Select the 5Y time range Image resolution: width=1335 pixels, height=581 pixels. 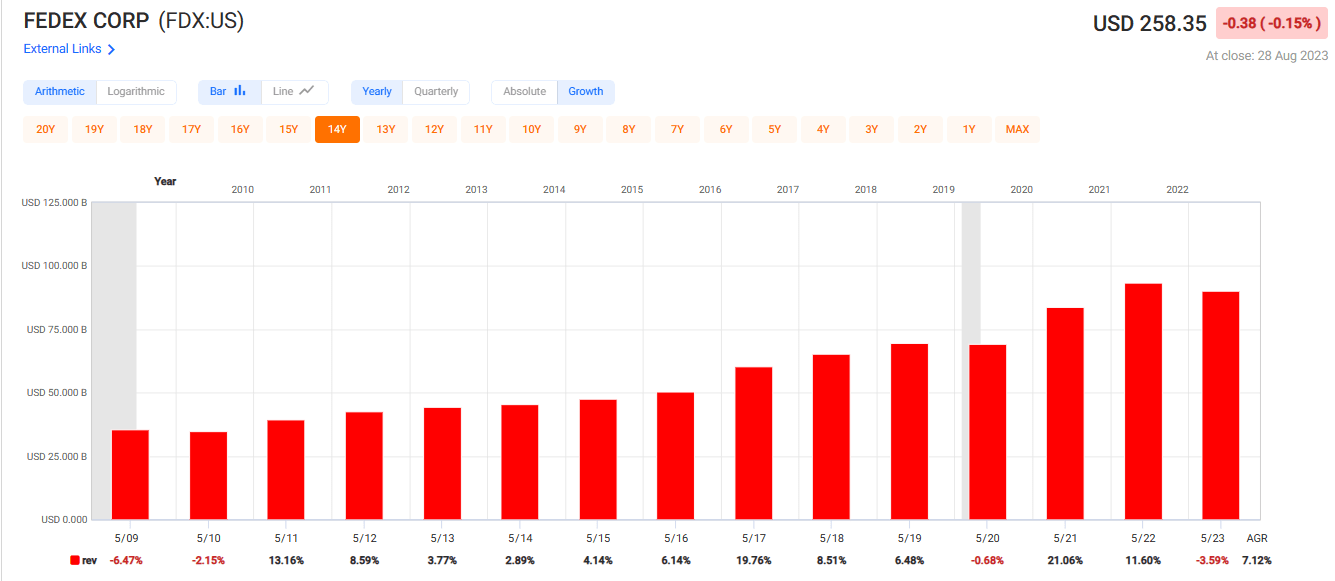click(774, 129)
